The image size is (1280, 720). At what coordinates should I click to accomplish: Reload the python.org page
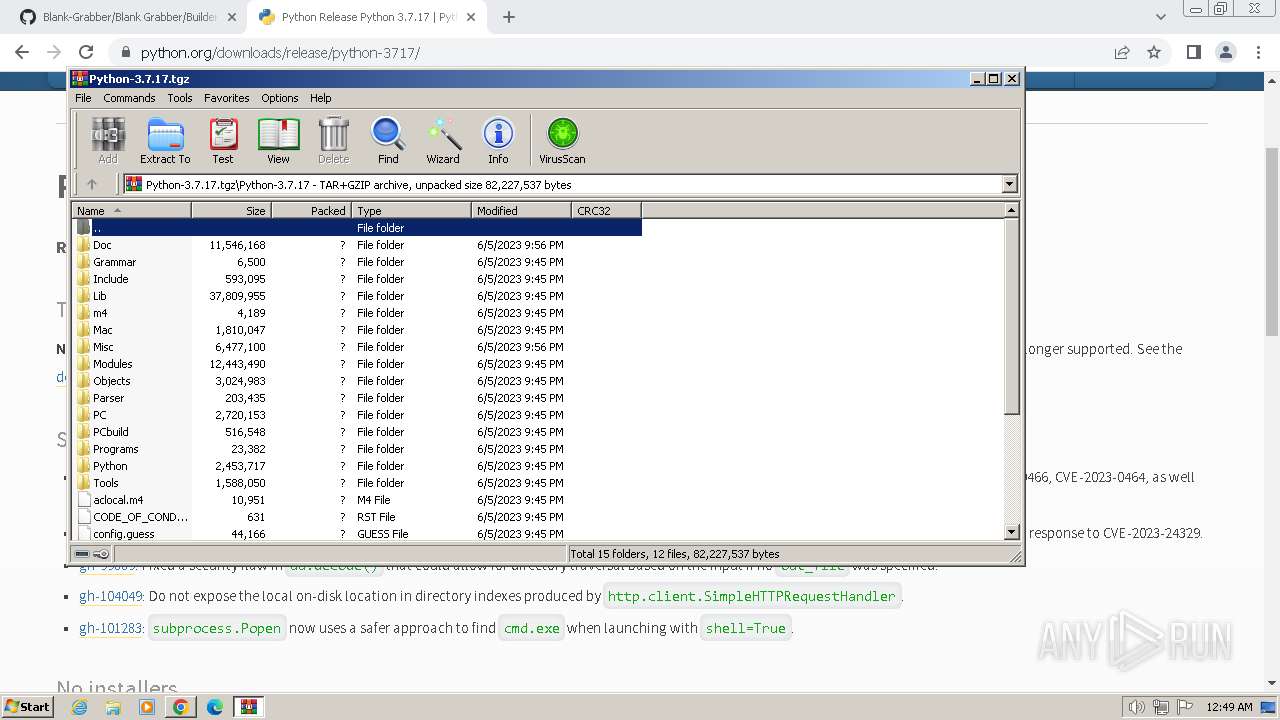[86, 52]
